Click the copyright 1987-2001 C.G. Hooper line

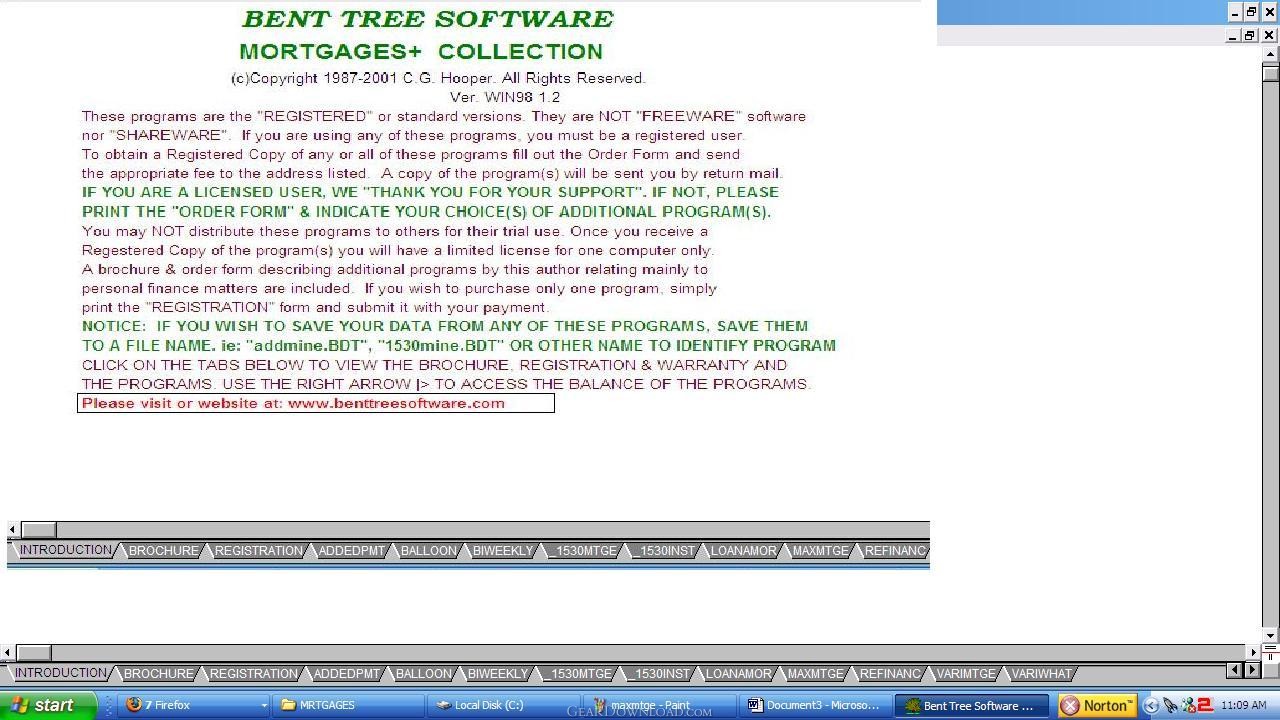click(x=438, y=78)
